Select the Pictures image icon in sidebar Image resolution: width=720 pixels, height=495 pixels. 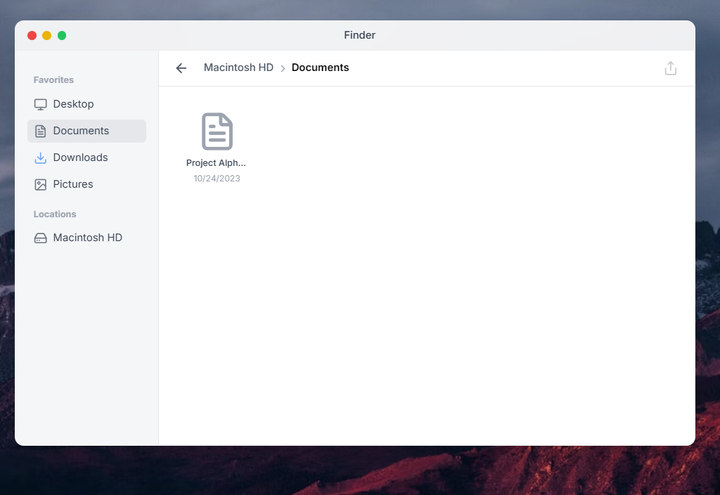[40, 184]
